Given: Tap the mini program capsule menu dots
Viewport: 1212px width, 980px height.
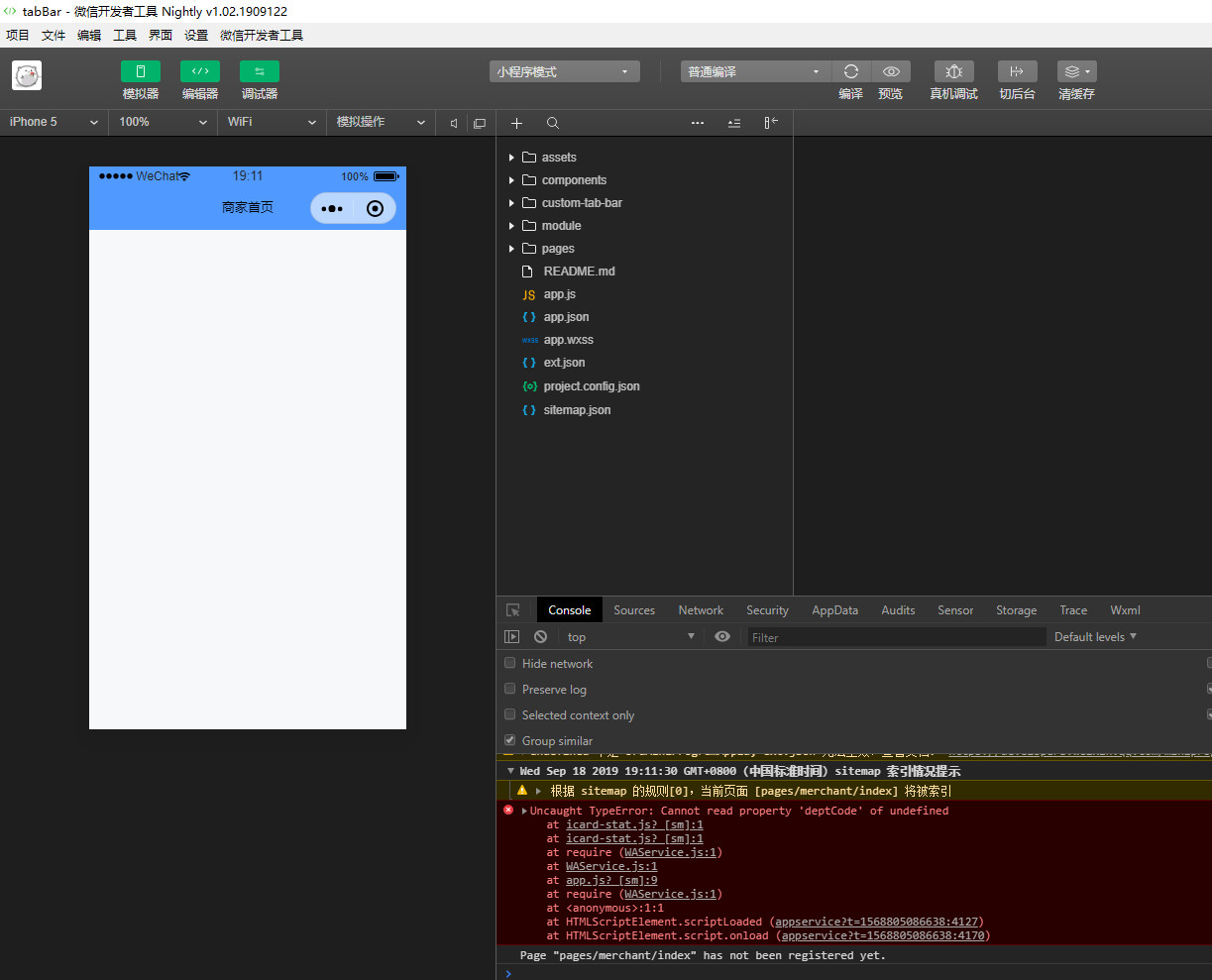Looking at the screenshot, I should point(332,208).
